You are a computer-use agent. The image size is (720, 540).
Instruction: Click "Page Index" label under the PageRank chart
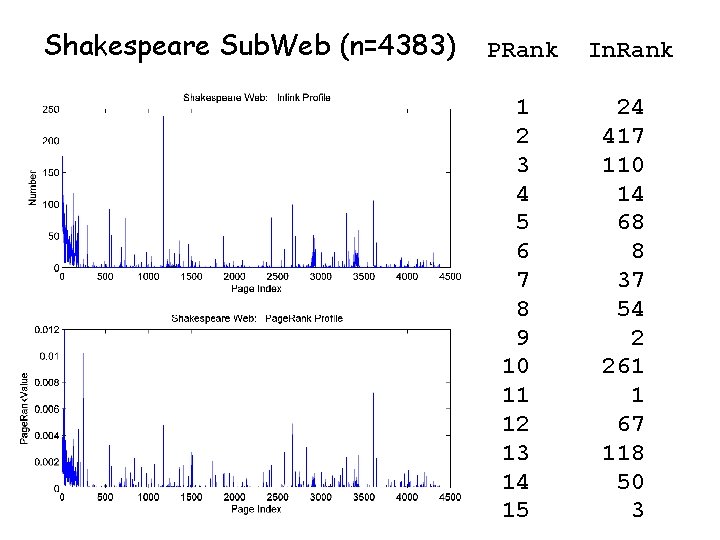(x=256, y=509)
